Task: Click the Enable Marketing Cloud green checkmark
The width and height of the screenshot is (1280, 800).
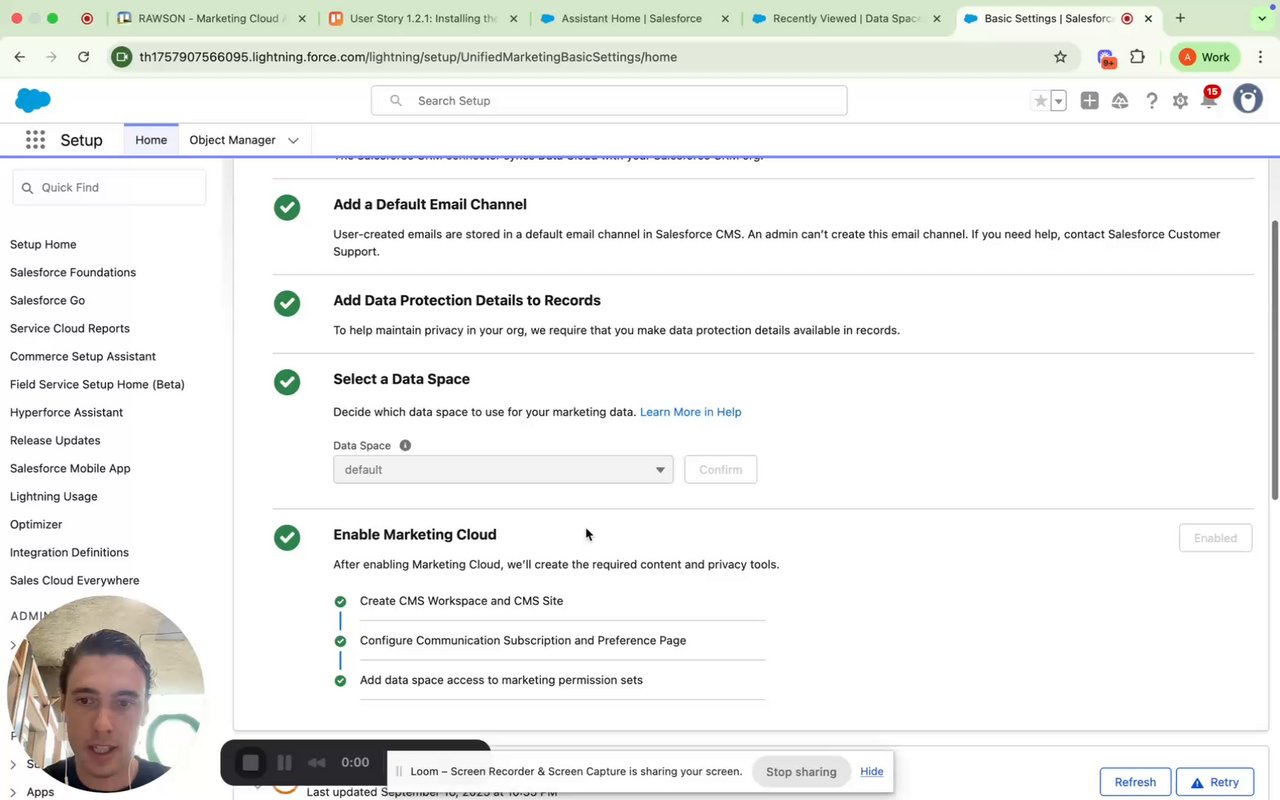Action: tap(287, 537)
